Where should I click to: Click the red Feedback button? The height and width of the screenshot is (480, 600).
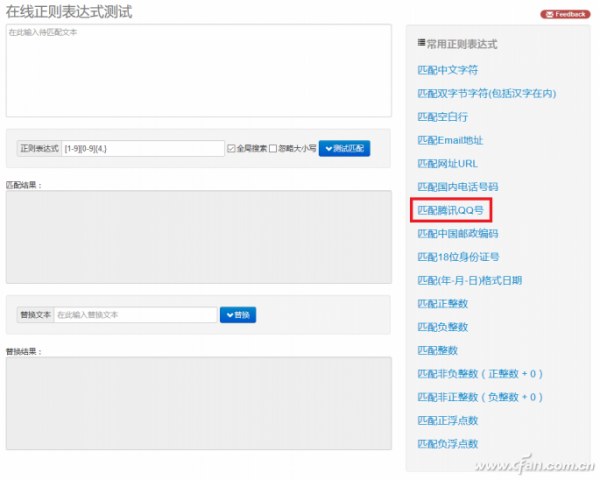point(564,14)
